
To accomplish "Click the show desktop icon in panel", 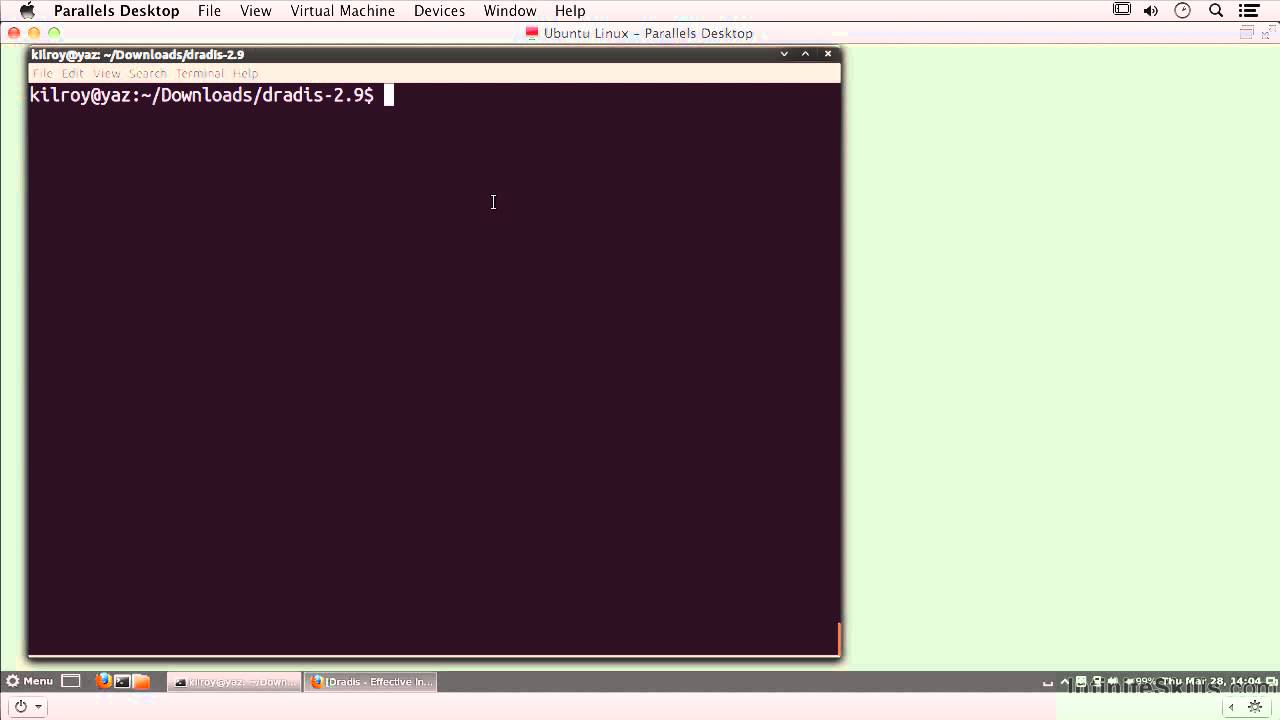I will tap(71, 681).
